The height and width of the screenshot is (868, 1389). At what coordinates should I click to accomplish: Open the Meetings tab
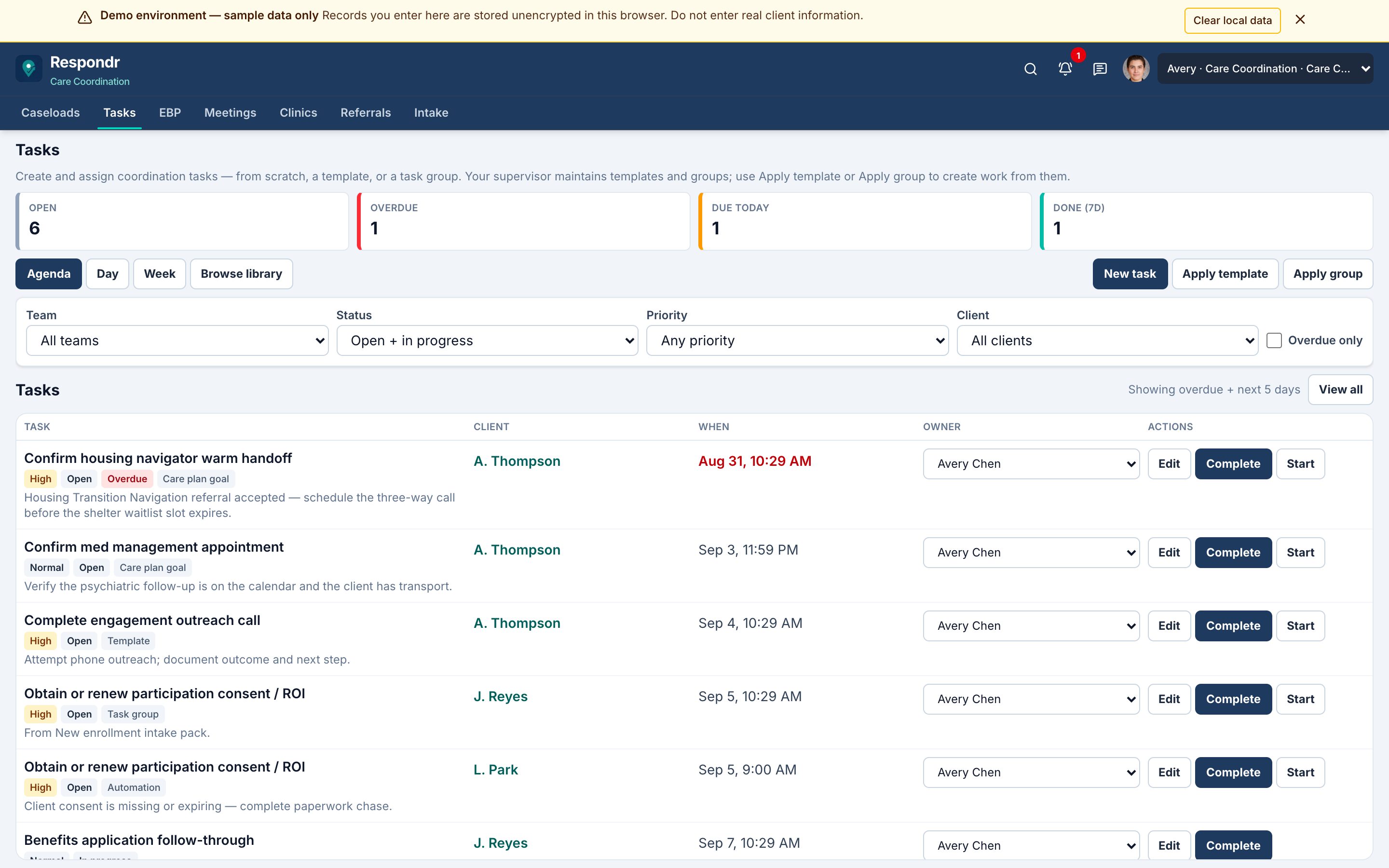tap(230, 112)
